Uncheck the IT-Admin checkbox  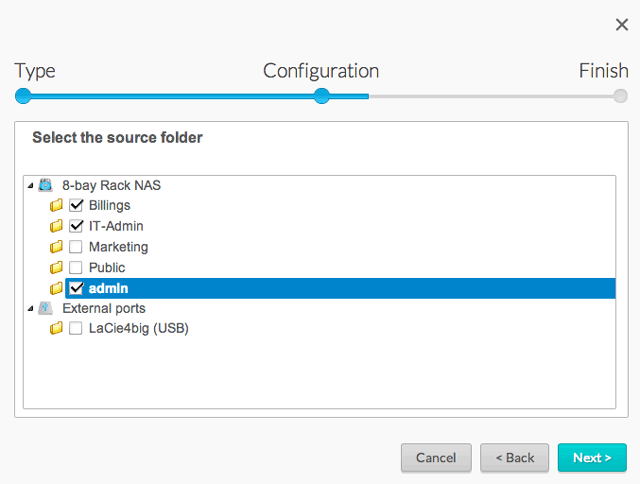[x=76, y=226]
